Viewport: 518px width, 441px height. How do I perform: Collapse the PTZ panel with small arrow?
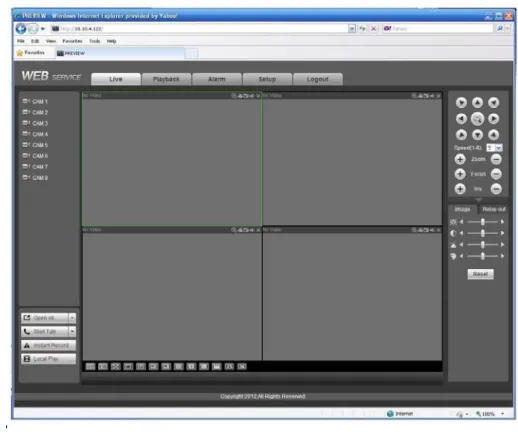tap(478, 199)
